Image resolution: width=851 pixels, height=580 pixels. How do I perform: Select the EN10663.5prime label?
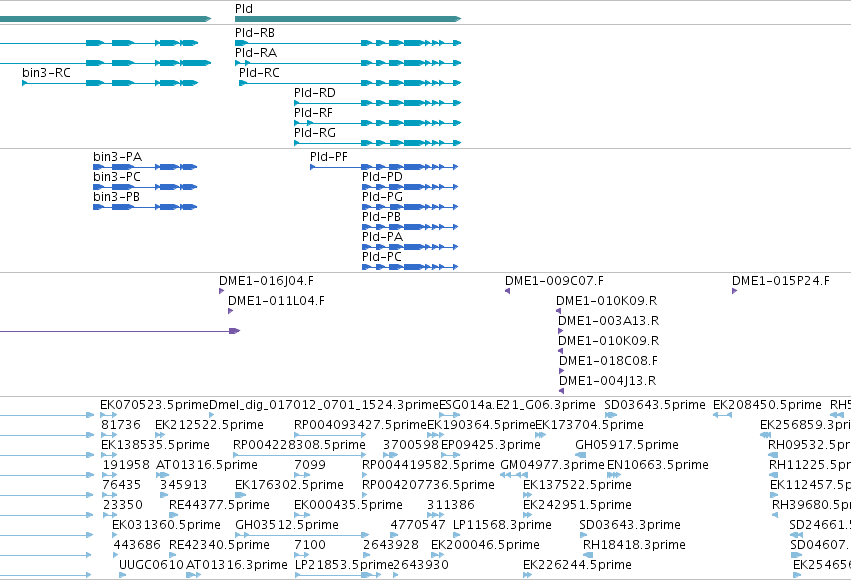pyautogui.click(x=657, y=466)
